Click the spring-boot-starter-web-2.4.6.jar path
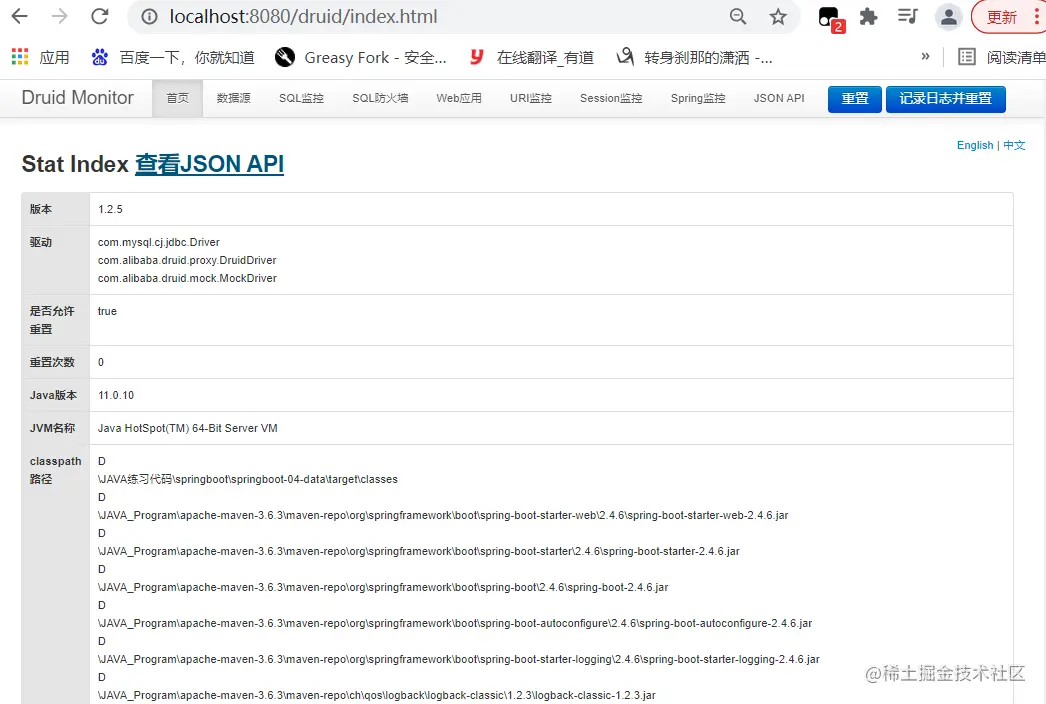The width and height of the screenshot is (1046, 704). [x=443, y=515]
